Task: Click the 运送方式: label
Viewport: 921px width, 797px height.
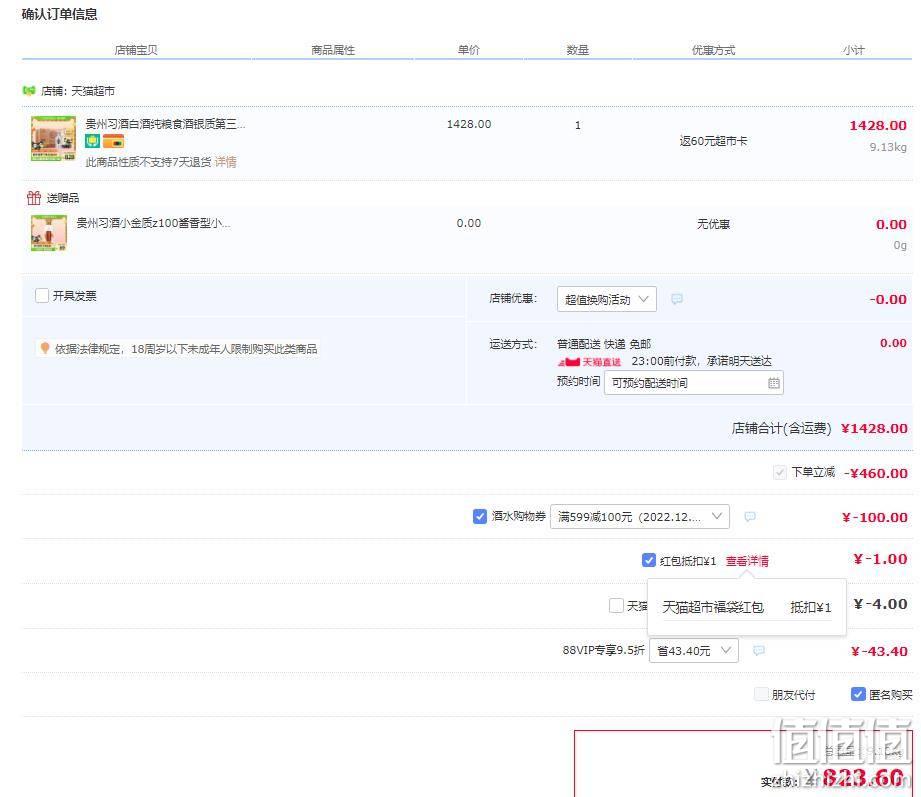Action: [513, 344]
